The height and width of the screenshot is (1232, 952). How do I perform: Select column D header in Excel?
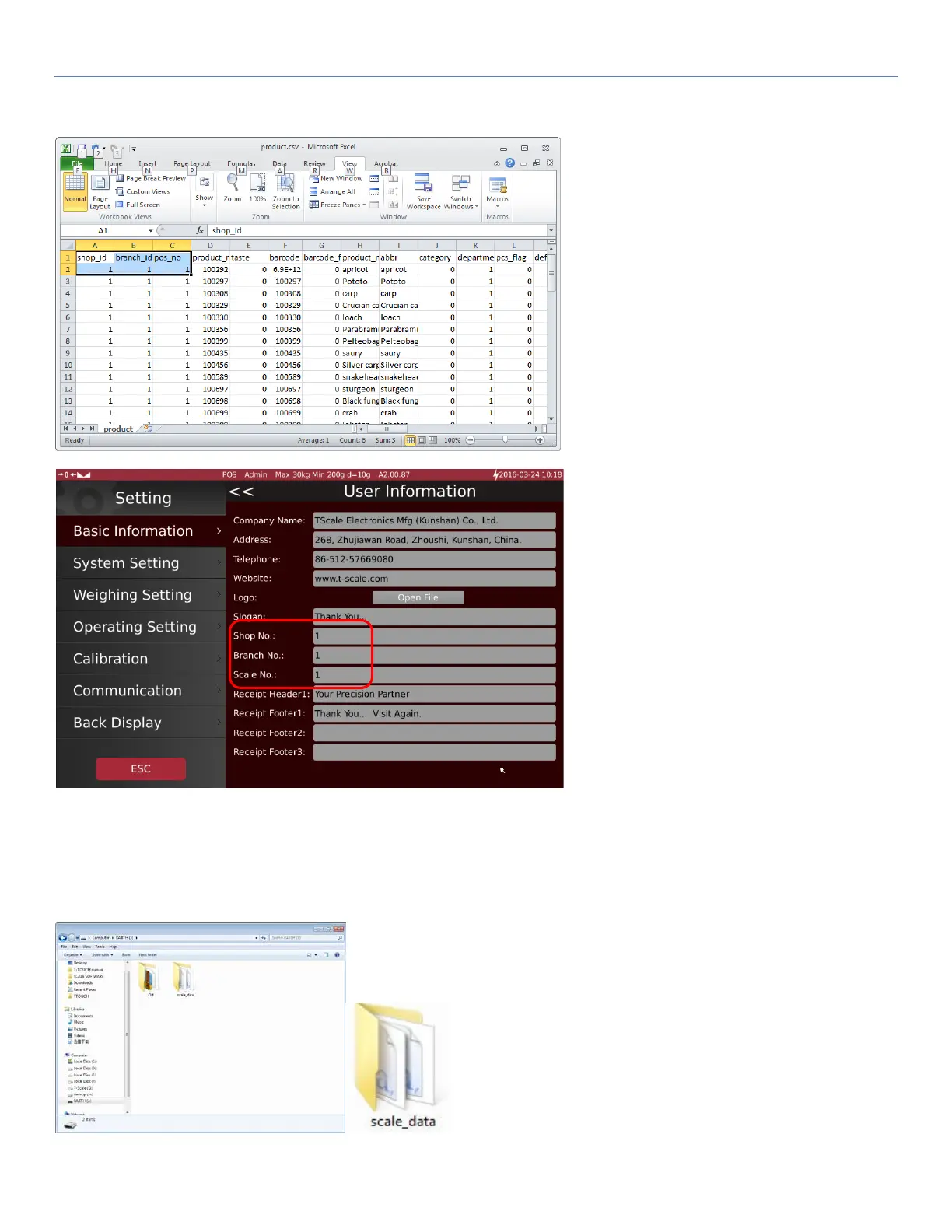210,245
